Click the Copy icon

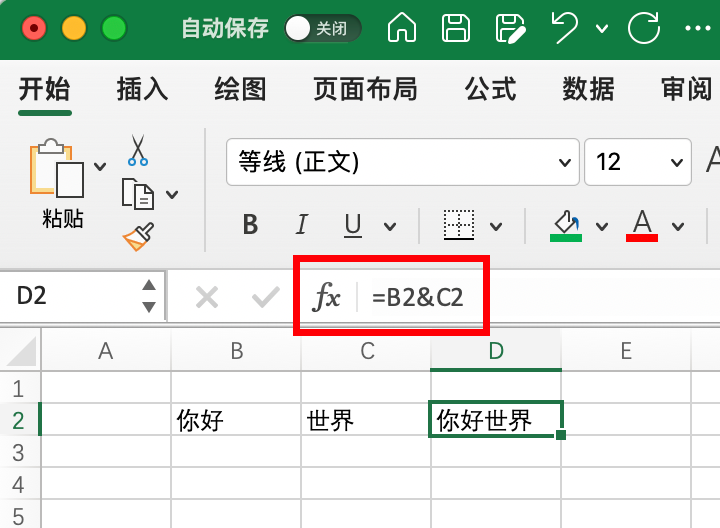(x=137, y=193)
